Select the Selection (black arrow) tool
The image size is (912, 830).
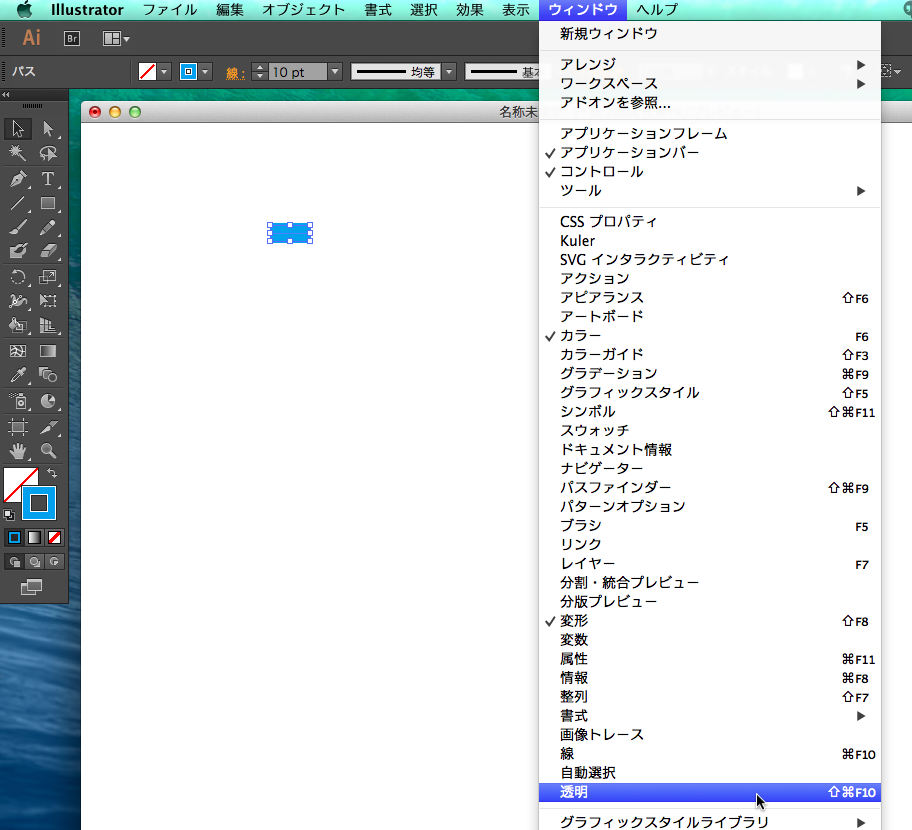tap(18, 128)
